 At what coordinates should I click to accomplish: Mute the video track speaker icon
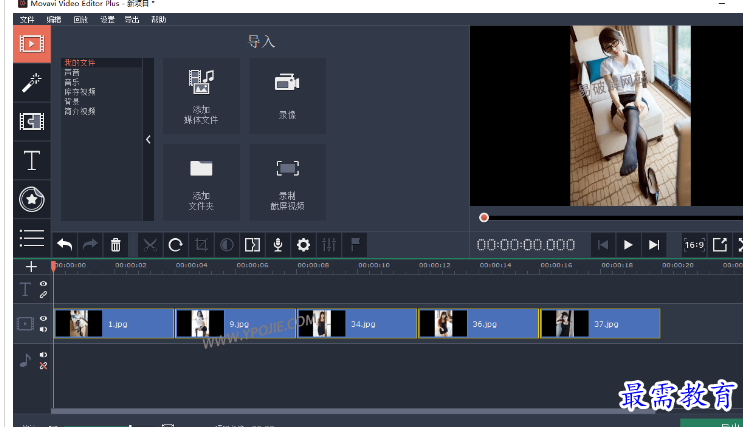[43, 329]
